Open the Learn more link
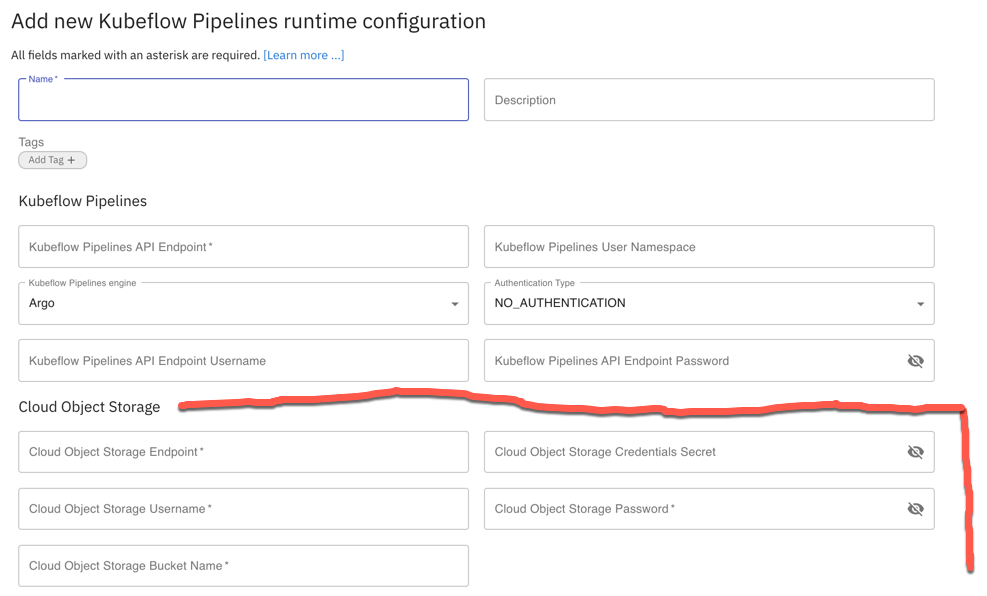 click(304, 55)
